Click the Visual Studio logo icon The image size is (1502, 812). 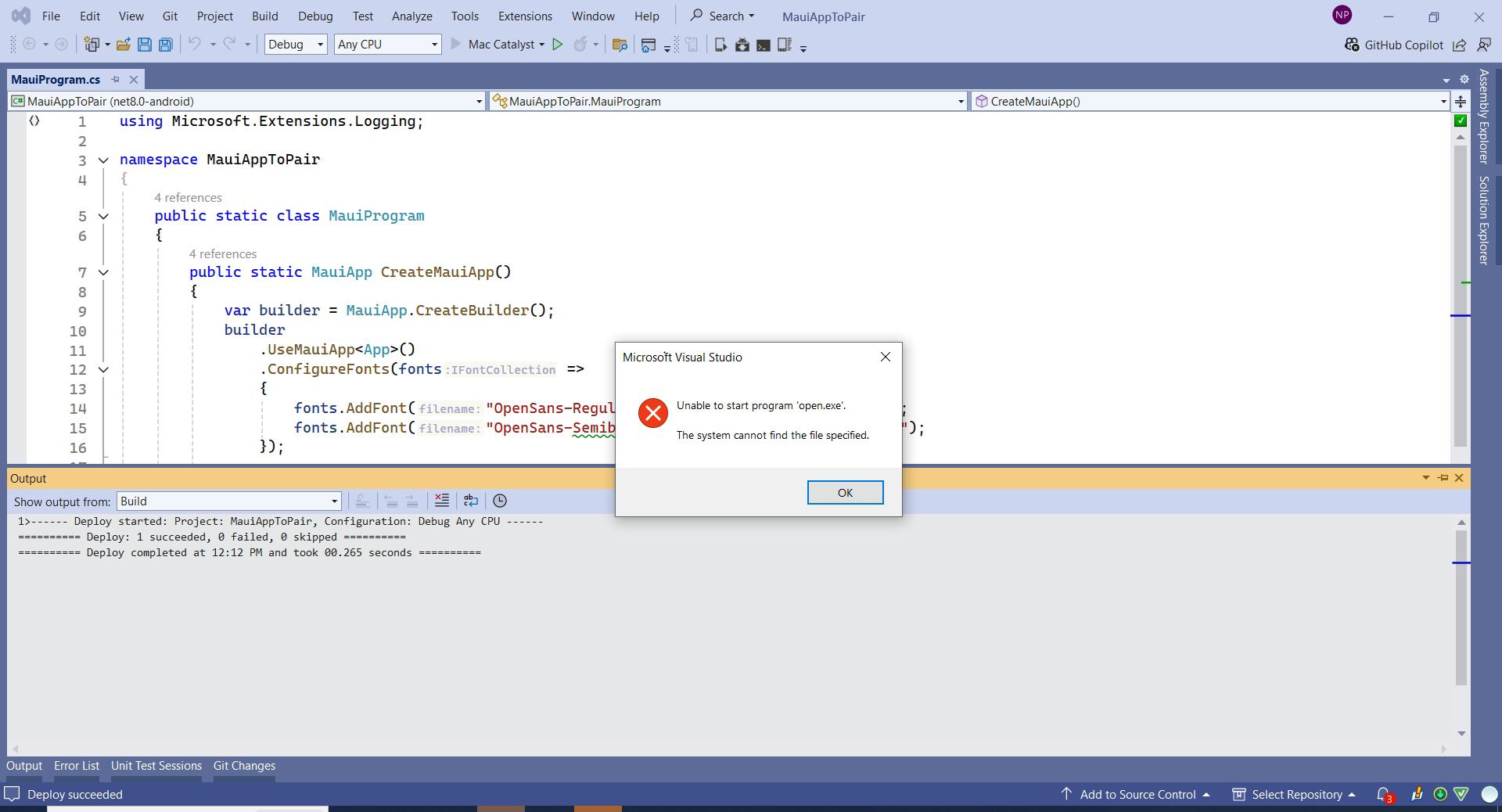pos(21,15)
